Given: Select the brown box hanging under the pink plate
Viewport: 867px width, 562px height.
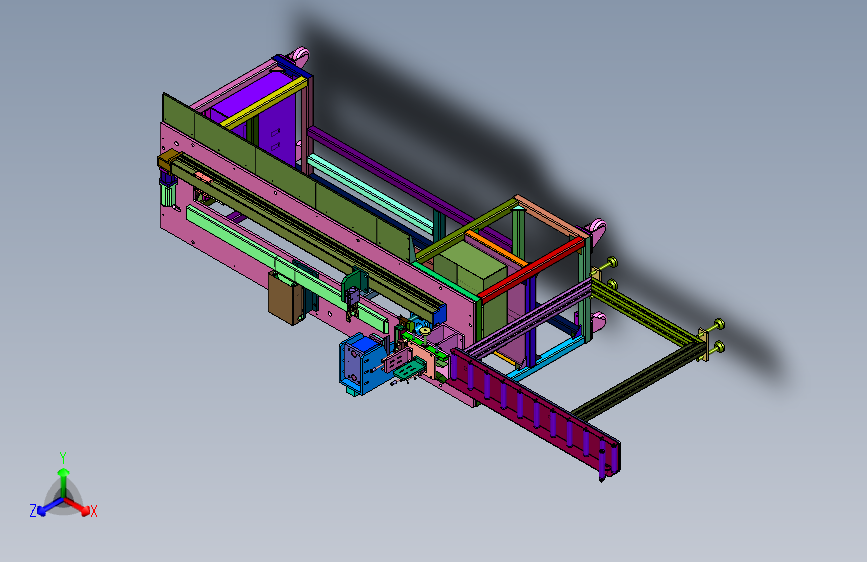Looking at the screenshot, I should click(x=285, y=299).
